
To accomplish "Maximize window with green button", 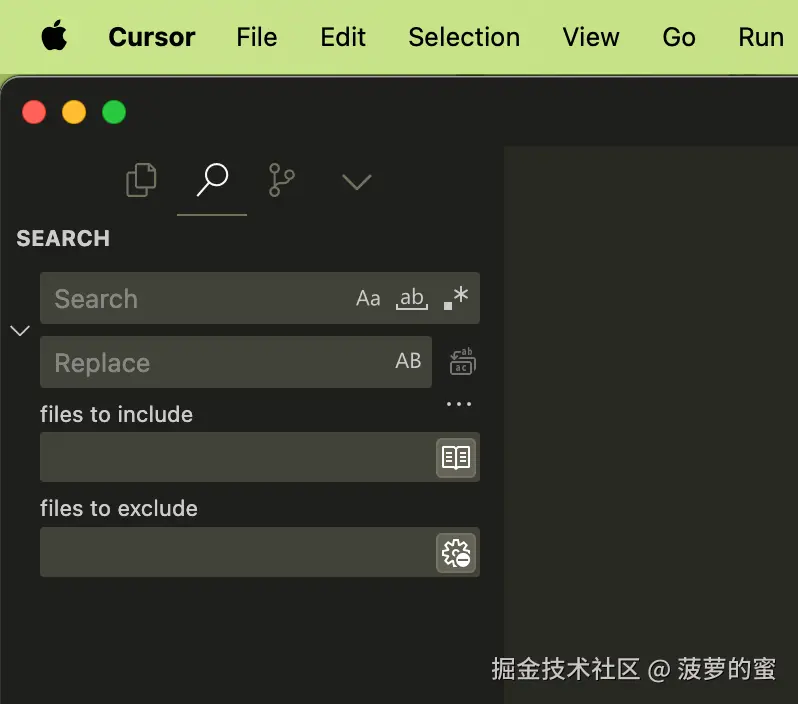I will (114, 112).
